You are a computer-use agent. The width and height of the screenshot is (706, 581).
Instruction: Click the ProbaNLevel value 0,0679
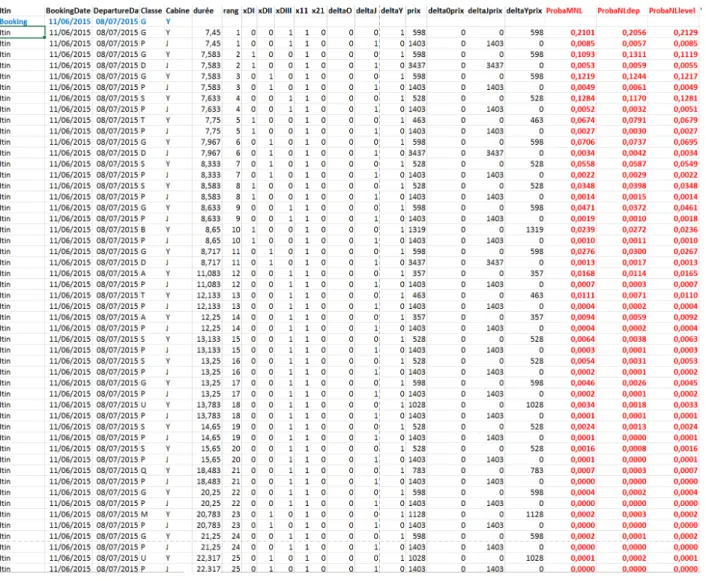tap(685, 120)
